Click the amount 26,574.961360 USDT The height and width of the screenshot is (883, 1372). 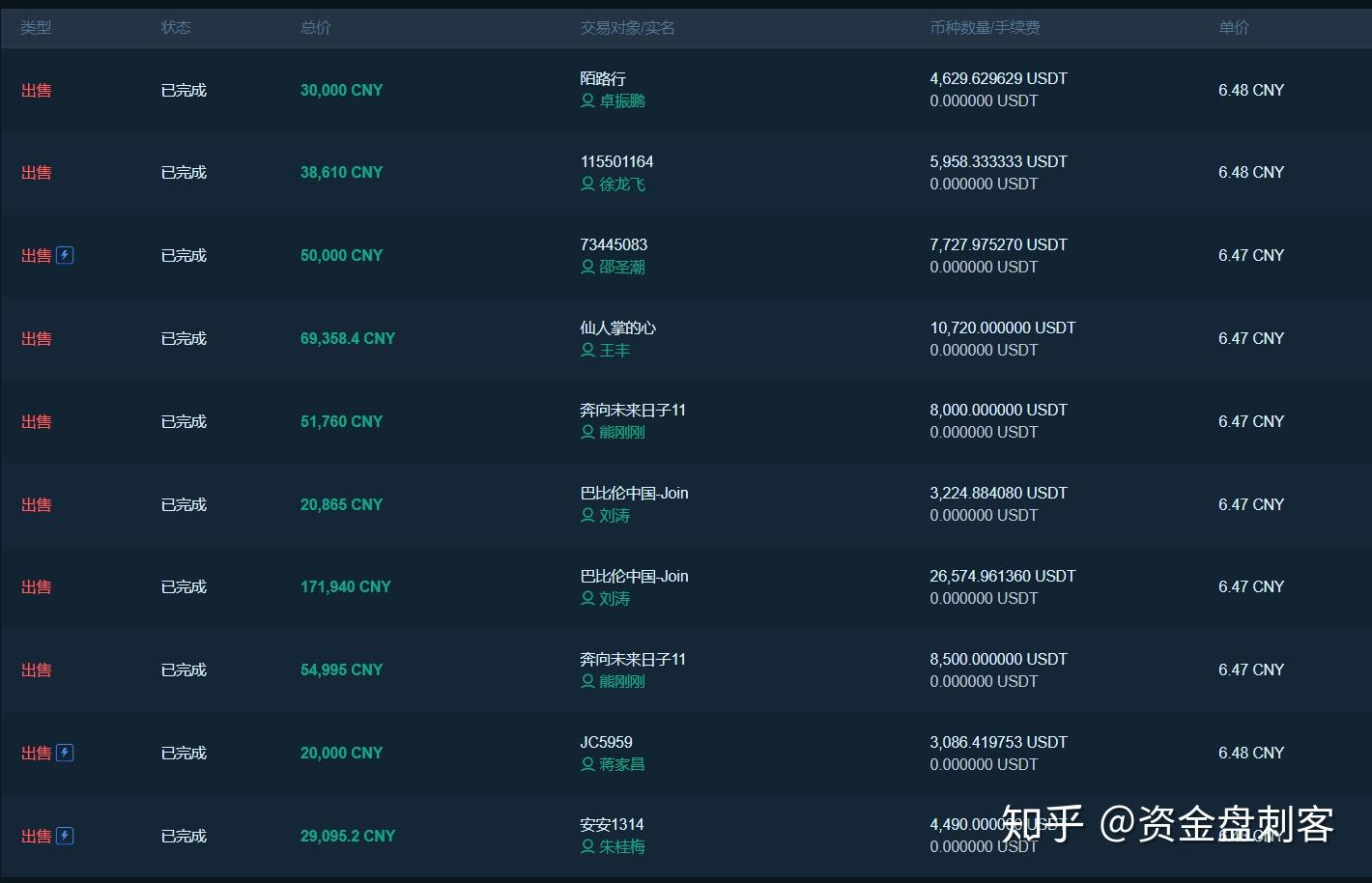[1002, 576]
